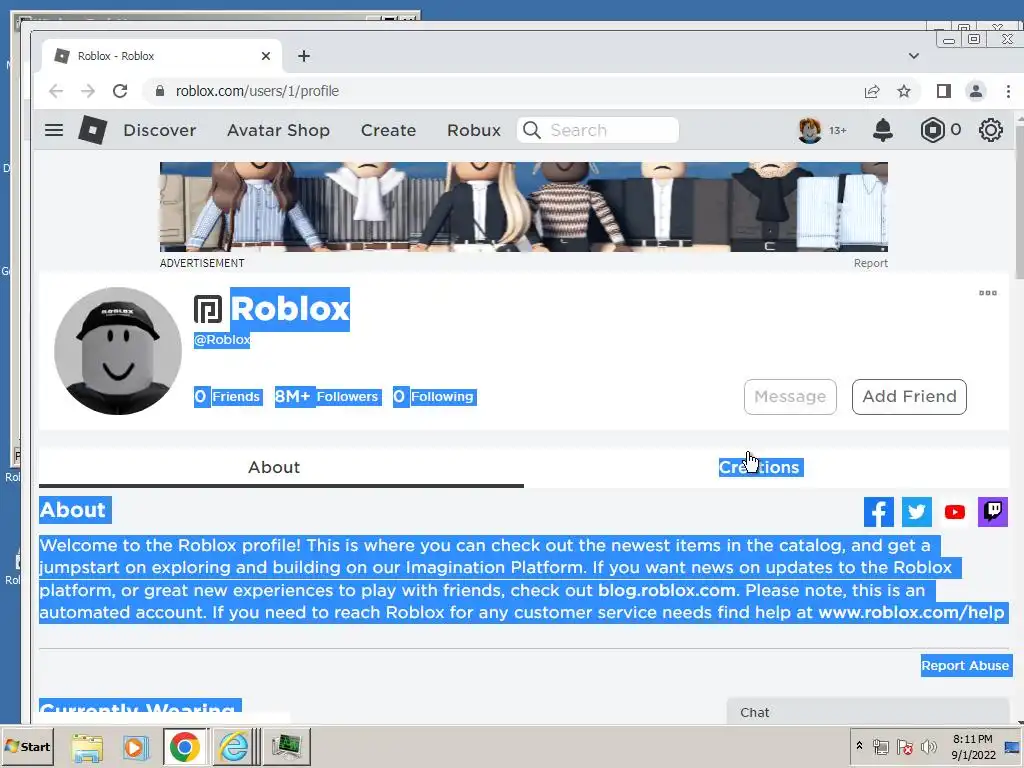This screenshot has width=1024, height=768.
Task: Open the Chat panel
Action: click(868, 712)
